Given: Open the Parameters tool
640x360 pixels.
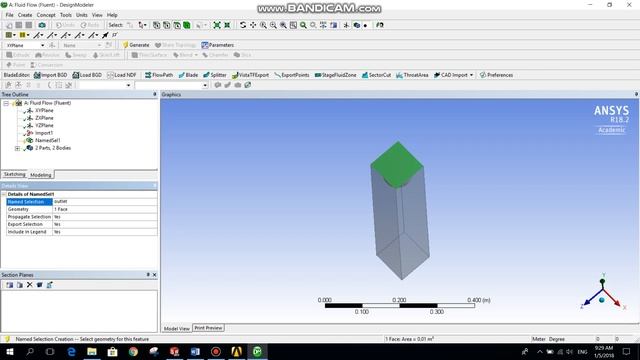Looking at the screenshot, I should point(218,45).
